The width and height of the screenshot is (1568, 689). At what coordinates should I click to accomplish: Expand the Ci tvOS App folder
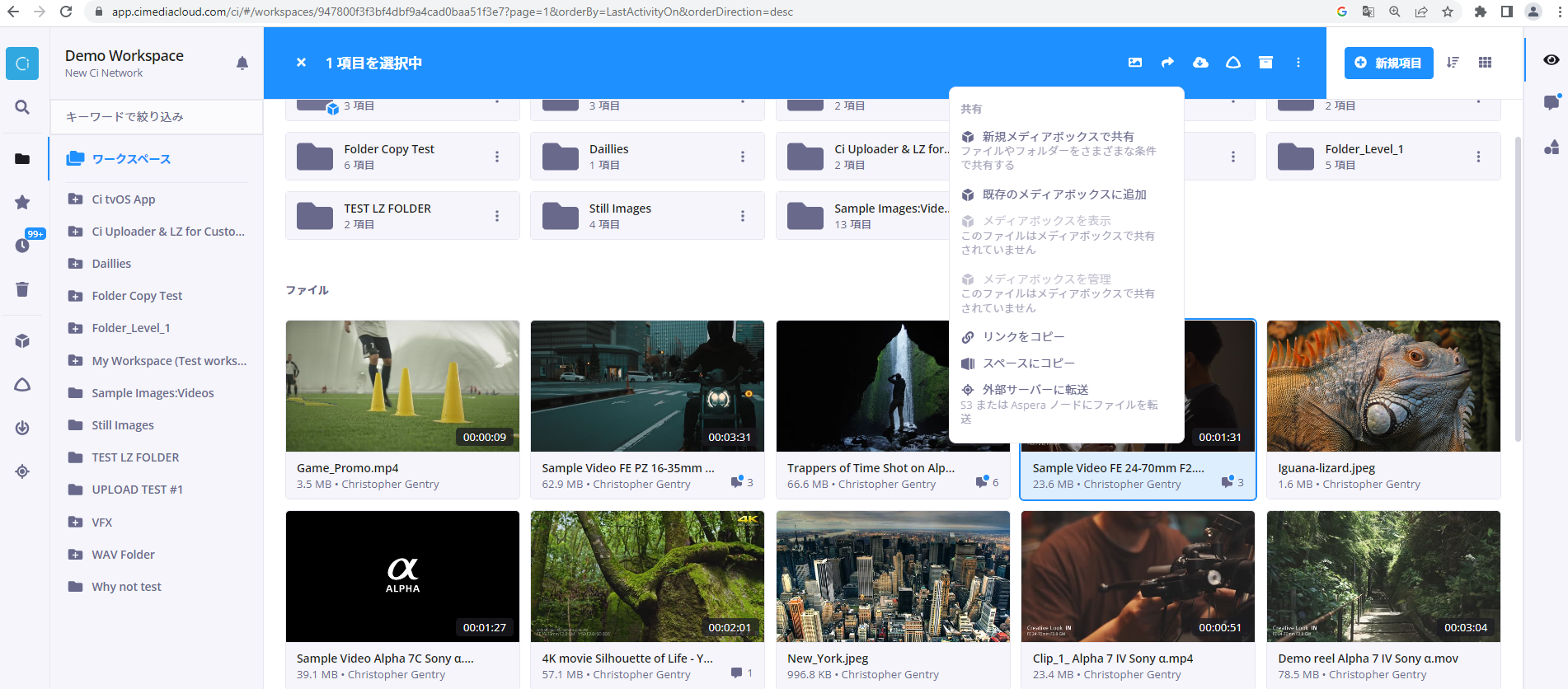point(75,199)
